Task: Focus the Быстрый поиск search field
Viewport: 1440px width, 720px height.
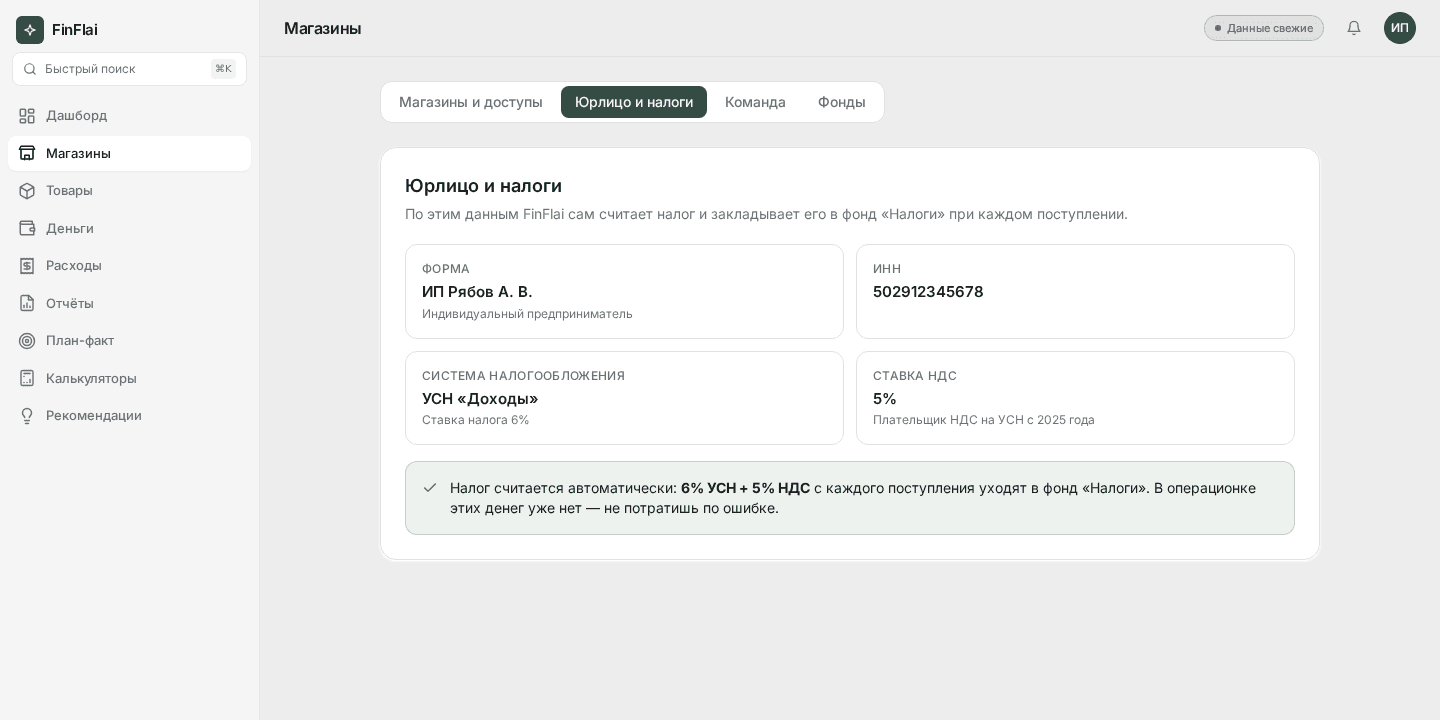Action: 129,69
